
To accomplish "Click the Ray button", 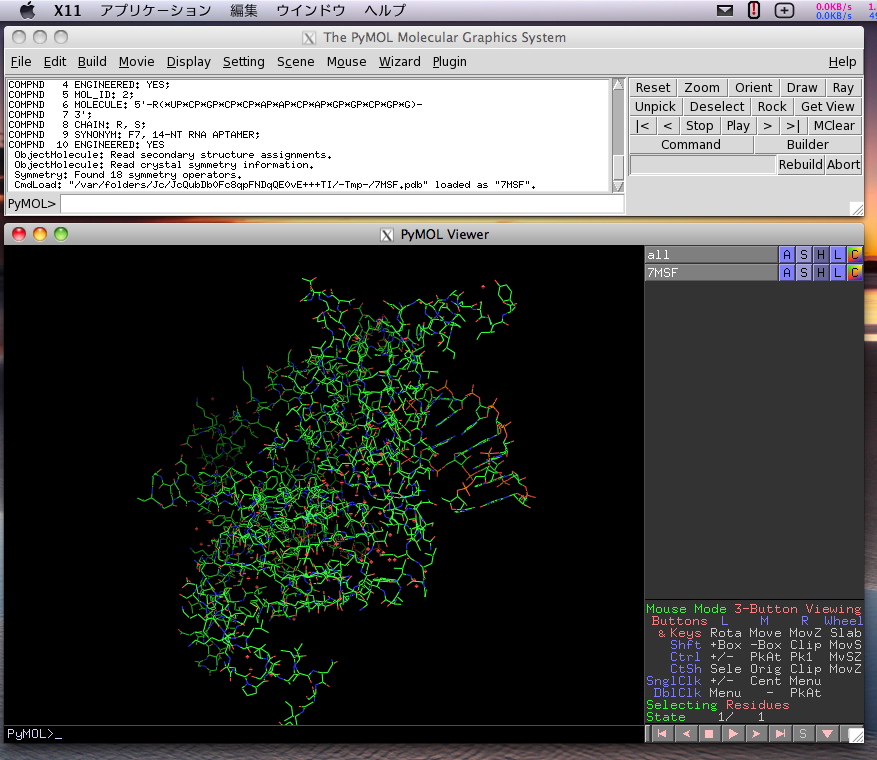I will point(843,88).
